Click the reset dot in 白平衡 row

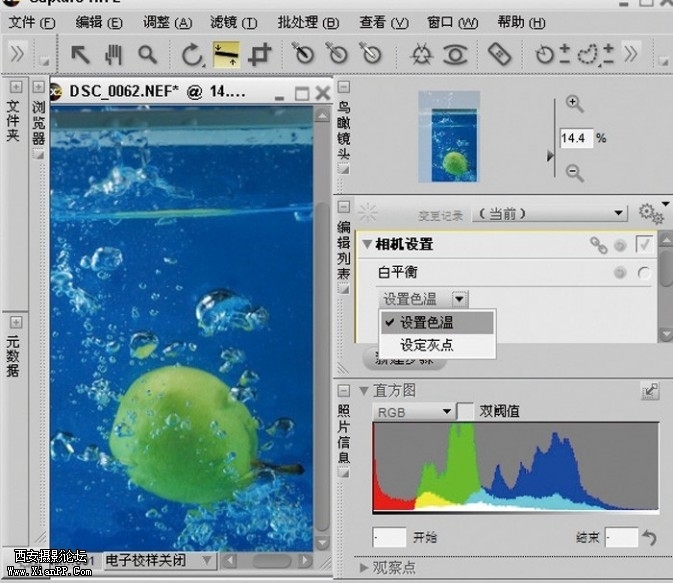(x=620, y=273)
